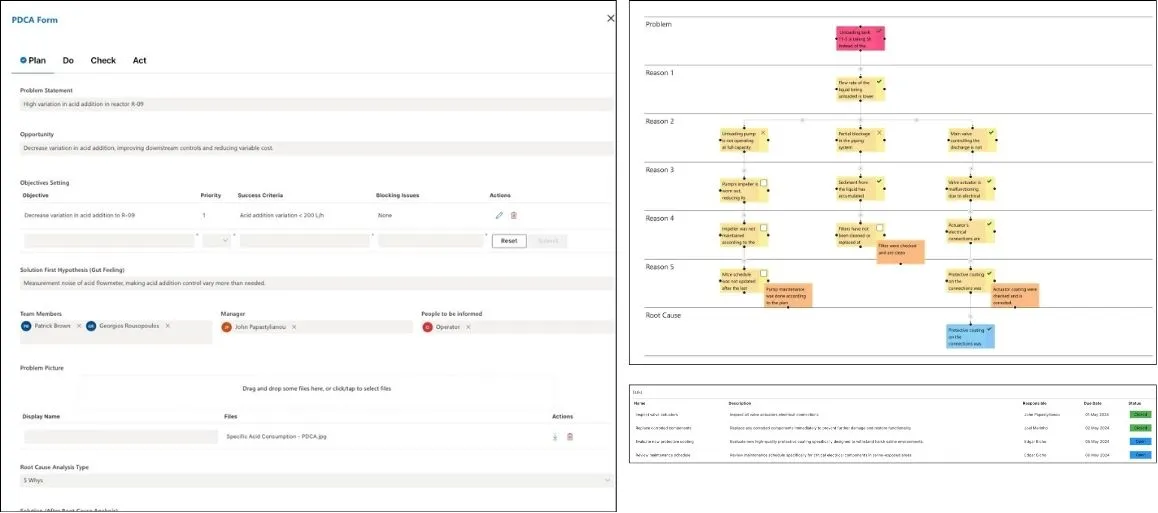Check the box on maintenance 'schedule was not updated' note
1158x513 pixels.
point(764,273)
